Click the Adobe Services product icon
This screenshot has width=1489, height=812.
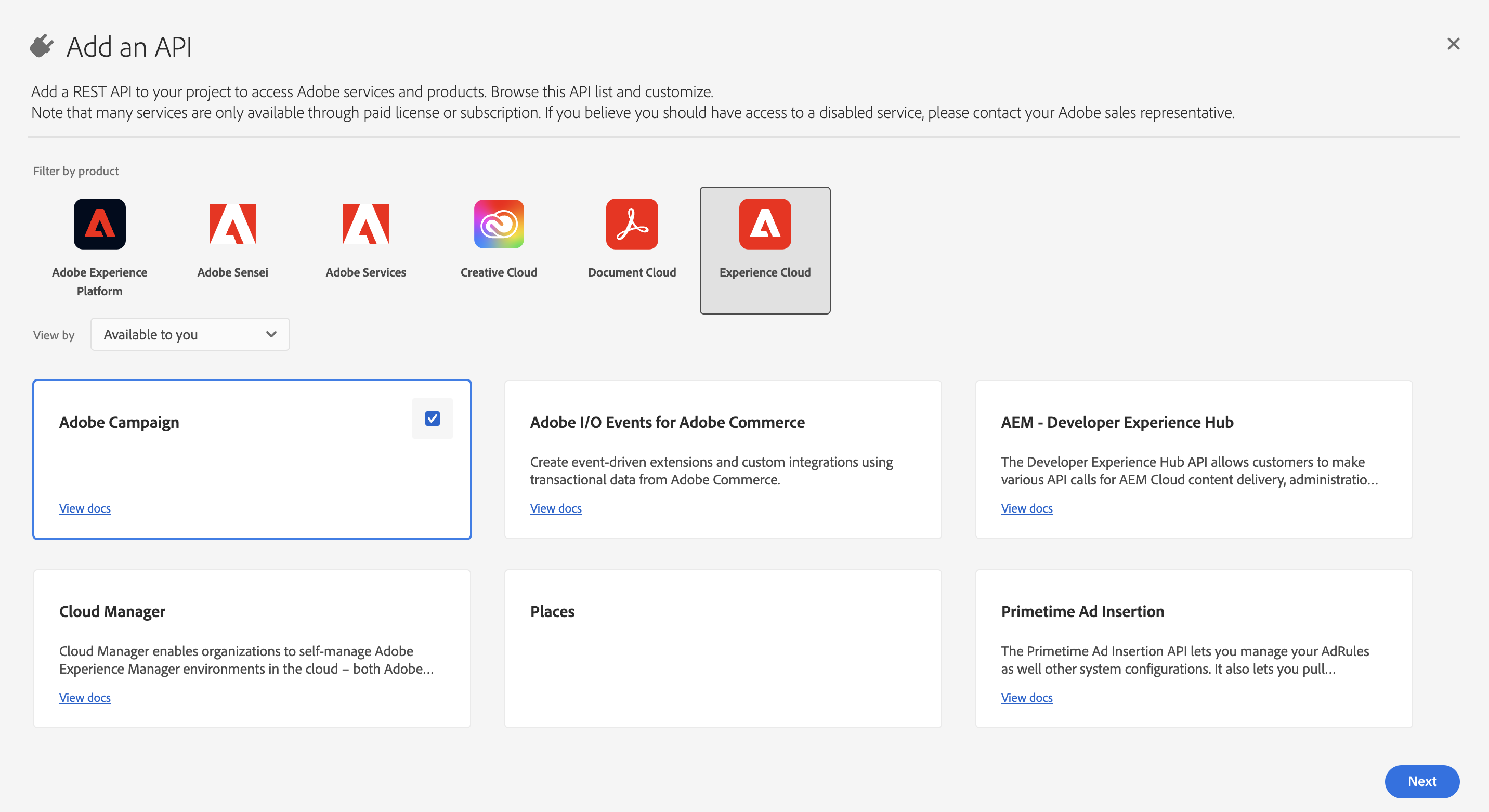click(365, 224)
